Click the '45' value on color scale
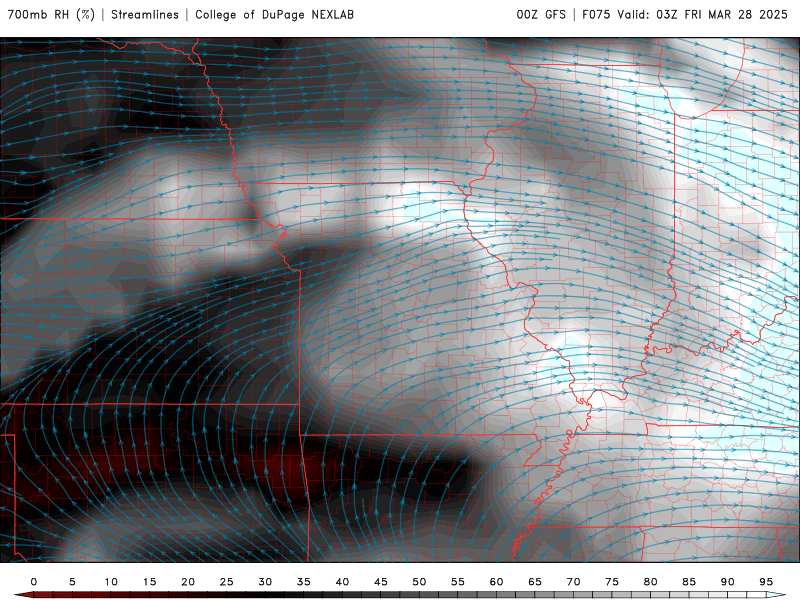Screen dimensions: 800x600 [381, 582]
